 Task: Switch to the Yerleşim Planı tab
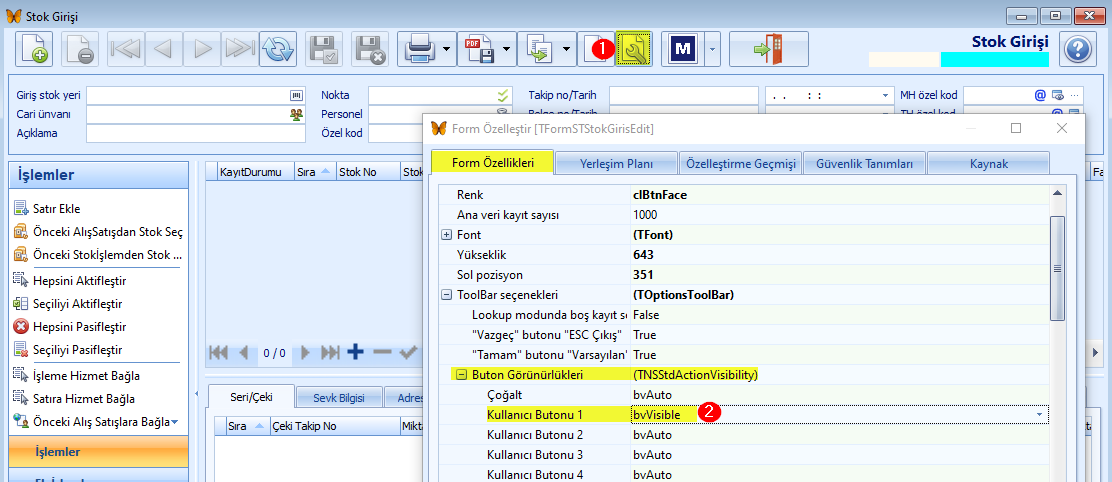[616, 164]
